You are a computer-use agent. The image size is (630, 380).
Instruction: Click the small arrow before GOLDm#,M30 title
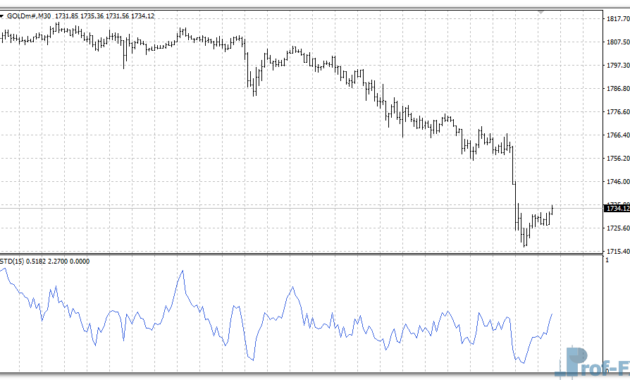2,16
